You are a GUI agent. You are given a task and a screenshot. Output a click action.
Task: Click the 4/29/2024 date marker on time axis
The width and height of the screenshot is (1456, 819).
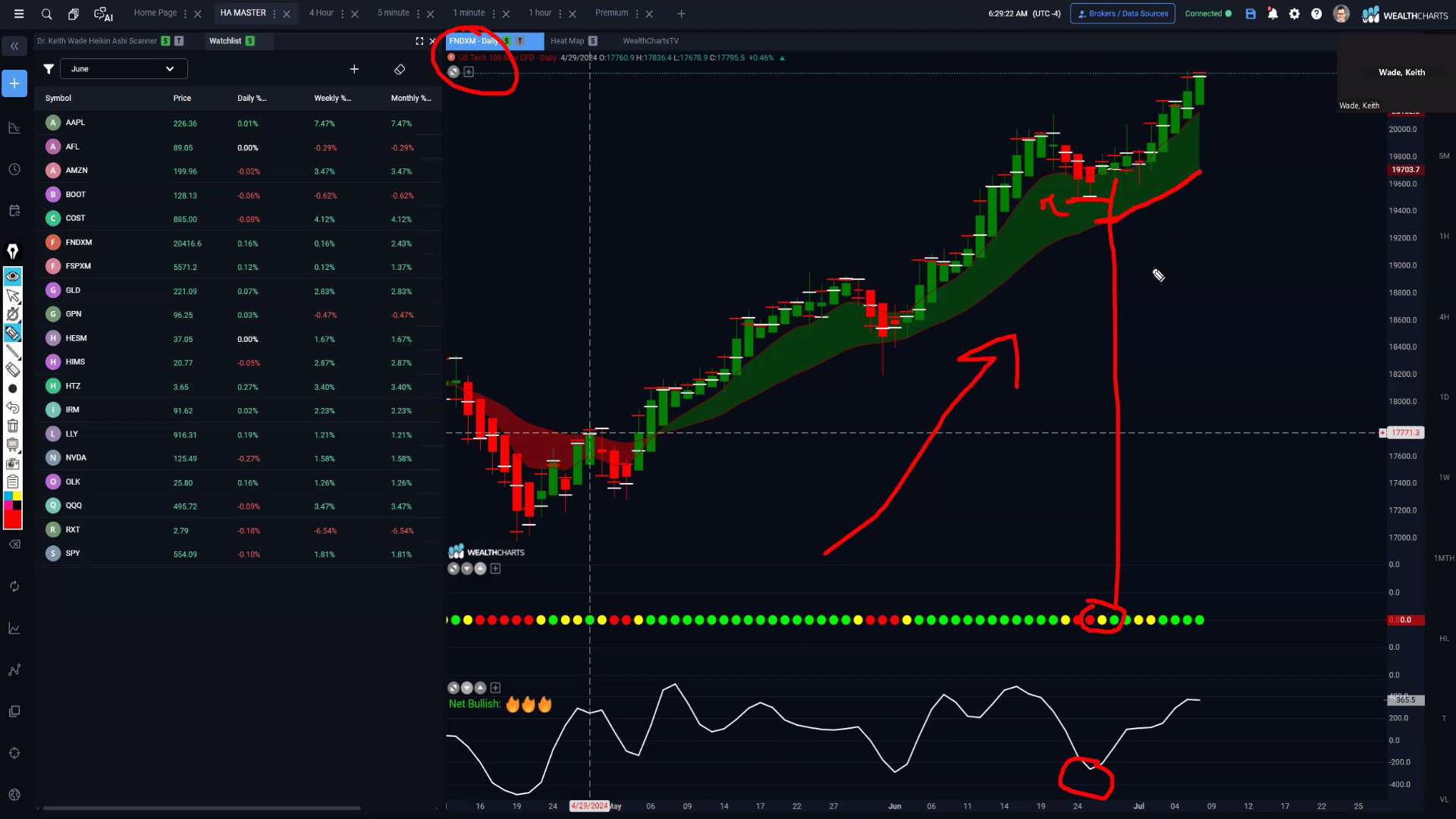589,806
